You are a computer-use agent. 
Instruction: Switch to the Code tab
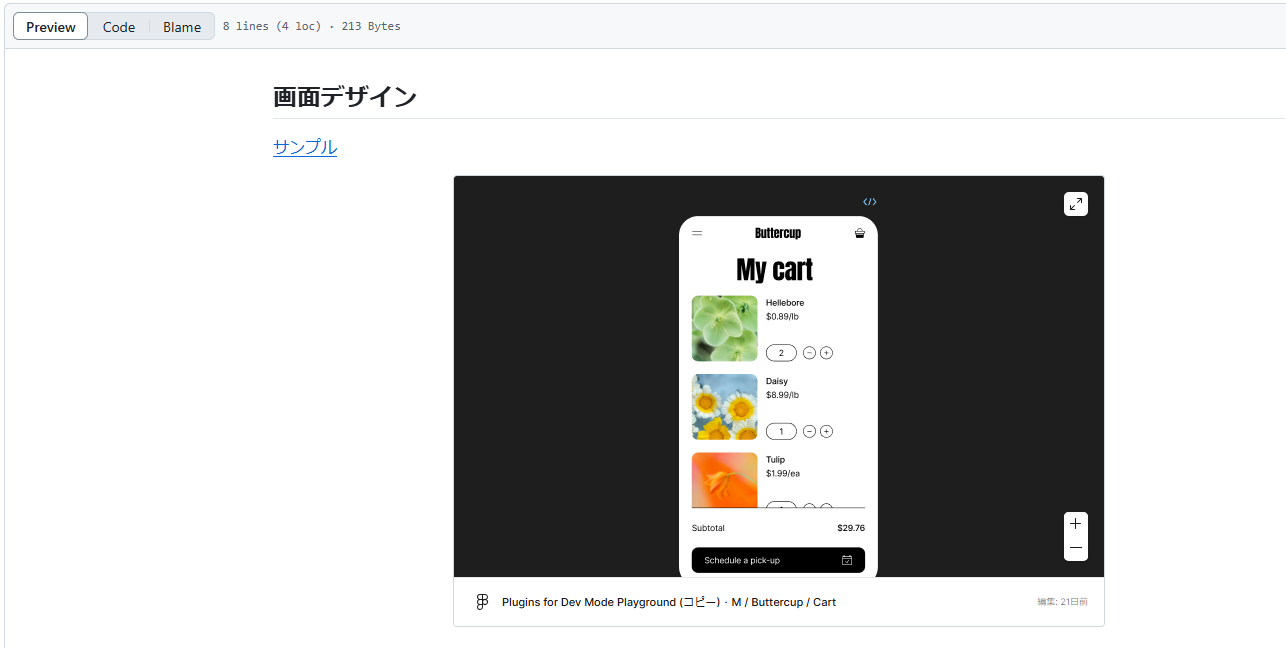pyautogui.click(x=118, y=26)
